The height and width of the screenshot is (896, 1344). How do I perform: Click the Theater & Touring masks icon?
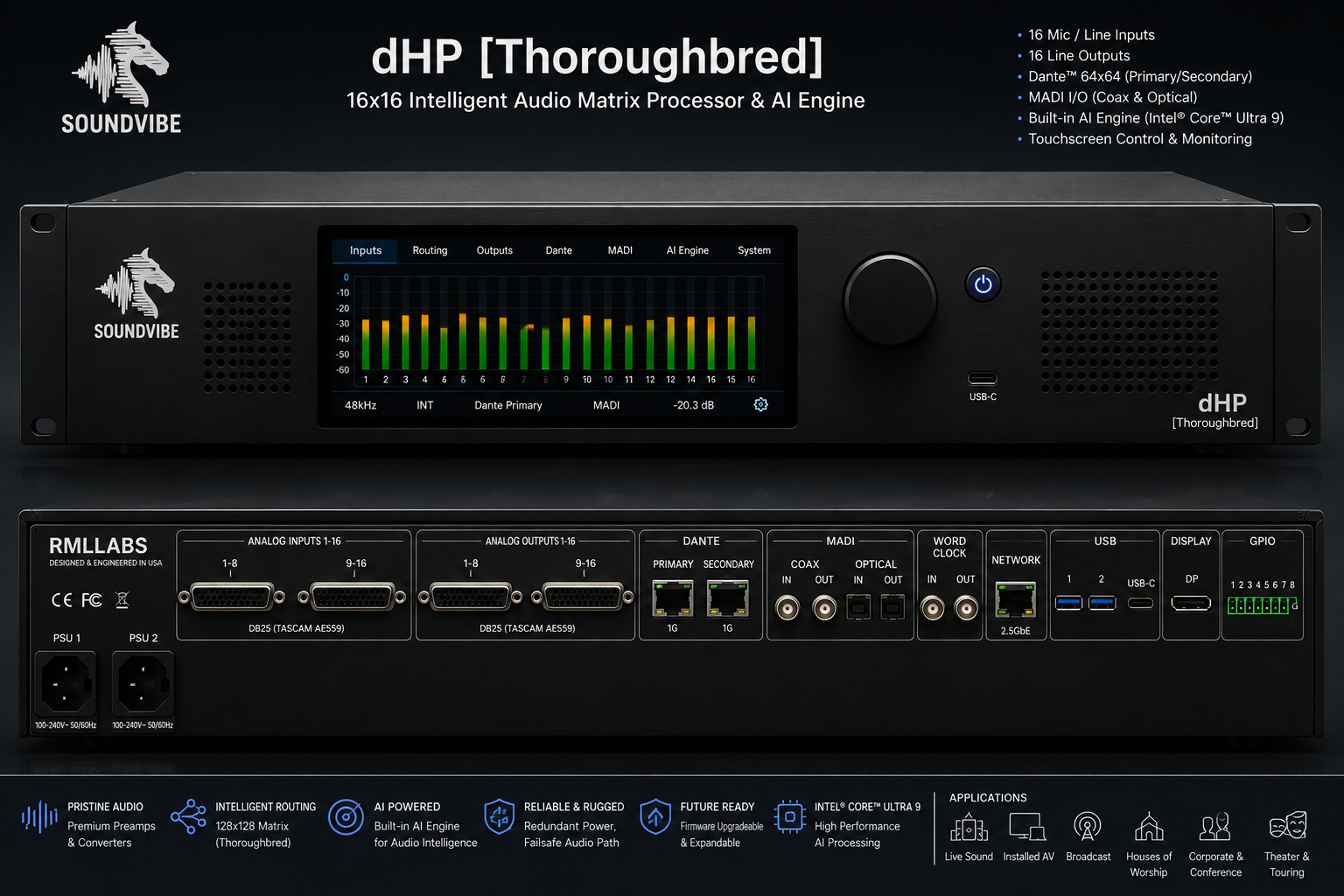(x=1287, y=825)
